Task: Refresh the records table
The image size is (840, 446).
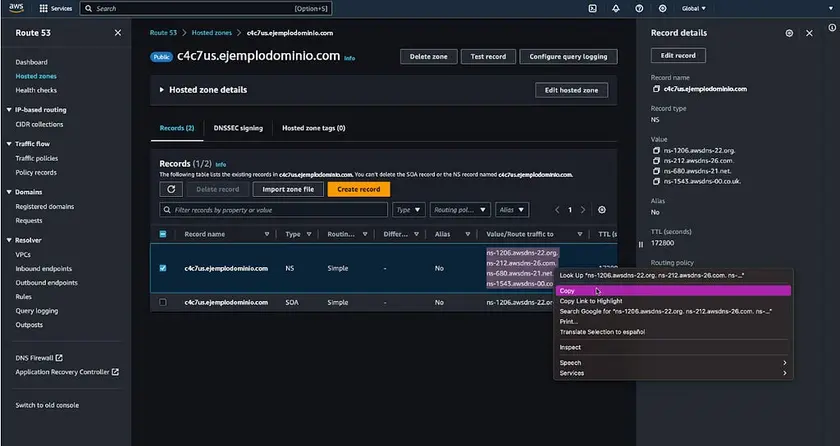Action: (171, 189)
